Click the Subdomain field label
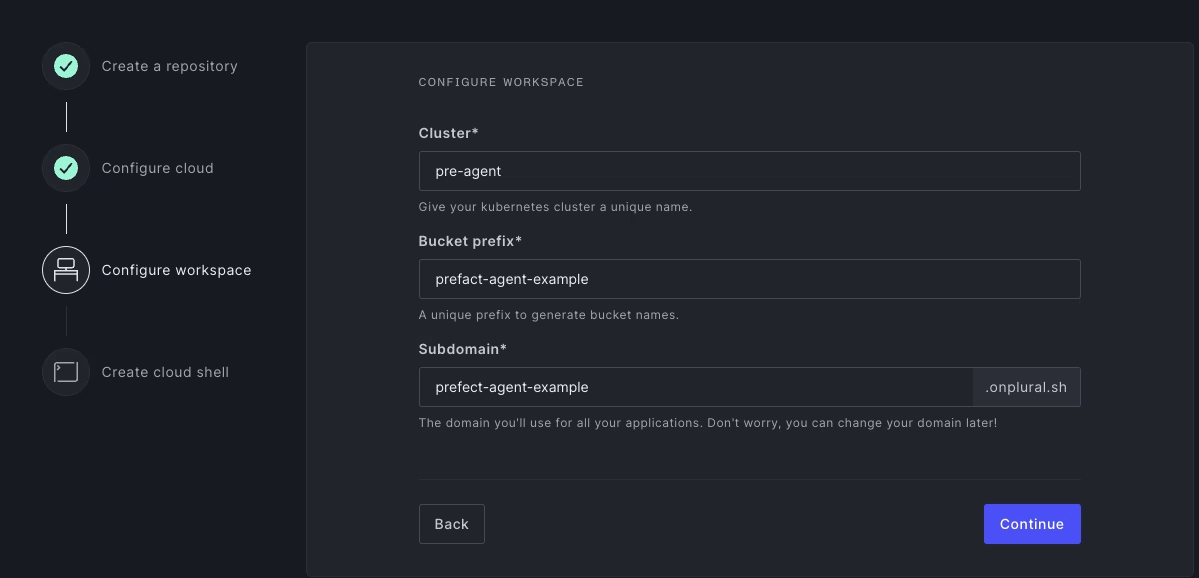This screenshot has height=578, width=1199. [463, 349]
